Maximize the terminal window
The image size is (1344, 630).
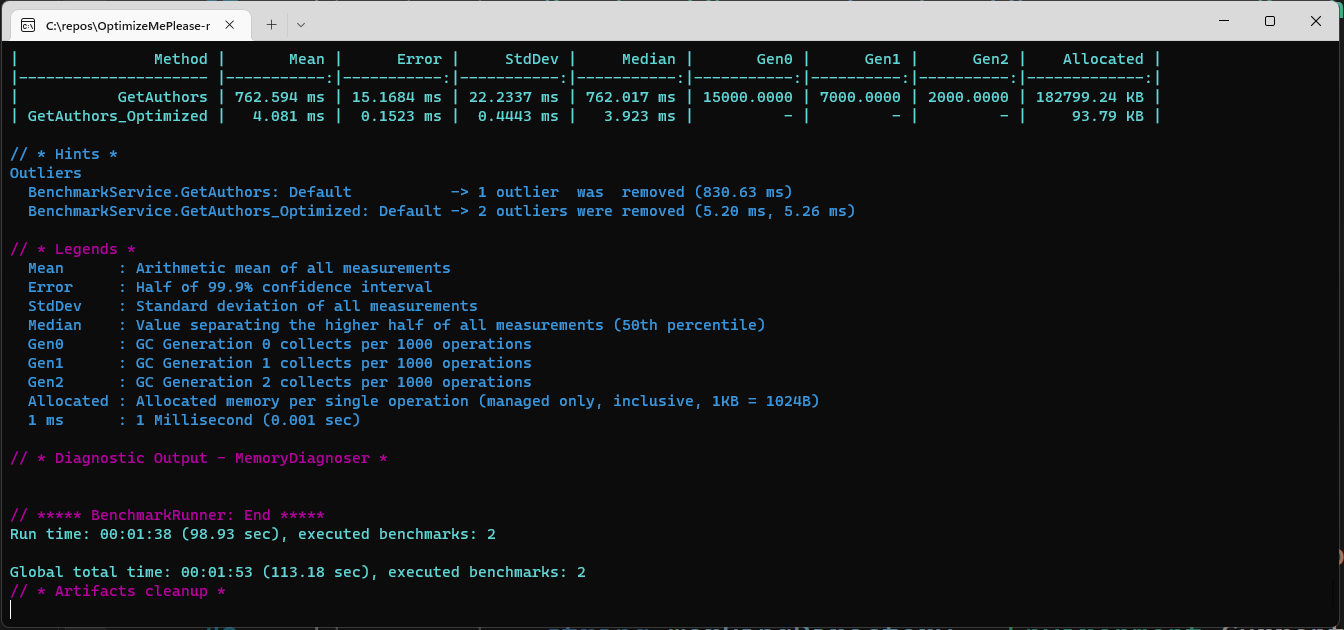pyautogui.click(x=1270, y=21)
